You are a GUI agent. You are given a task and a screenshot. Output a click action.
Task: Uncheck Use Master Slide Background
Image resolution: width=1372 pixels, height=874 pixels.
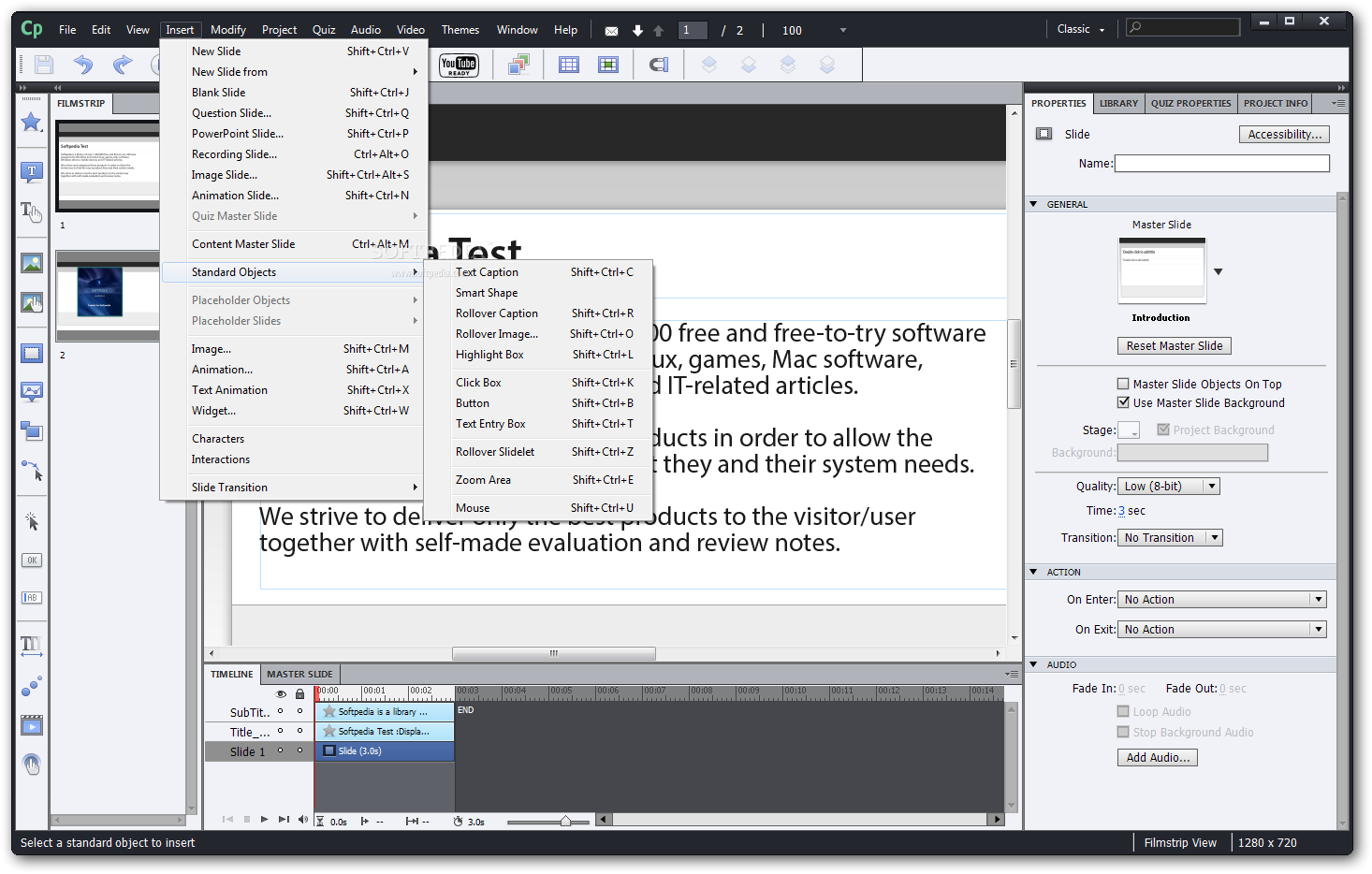(x=1123, y=402)
